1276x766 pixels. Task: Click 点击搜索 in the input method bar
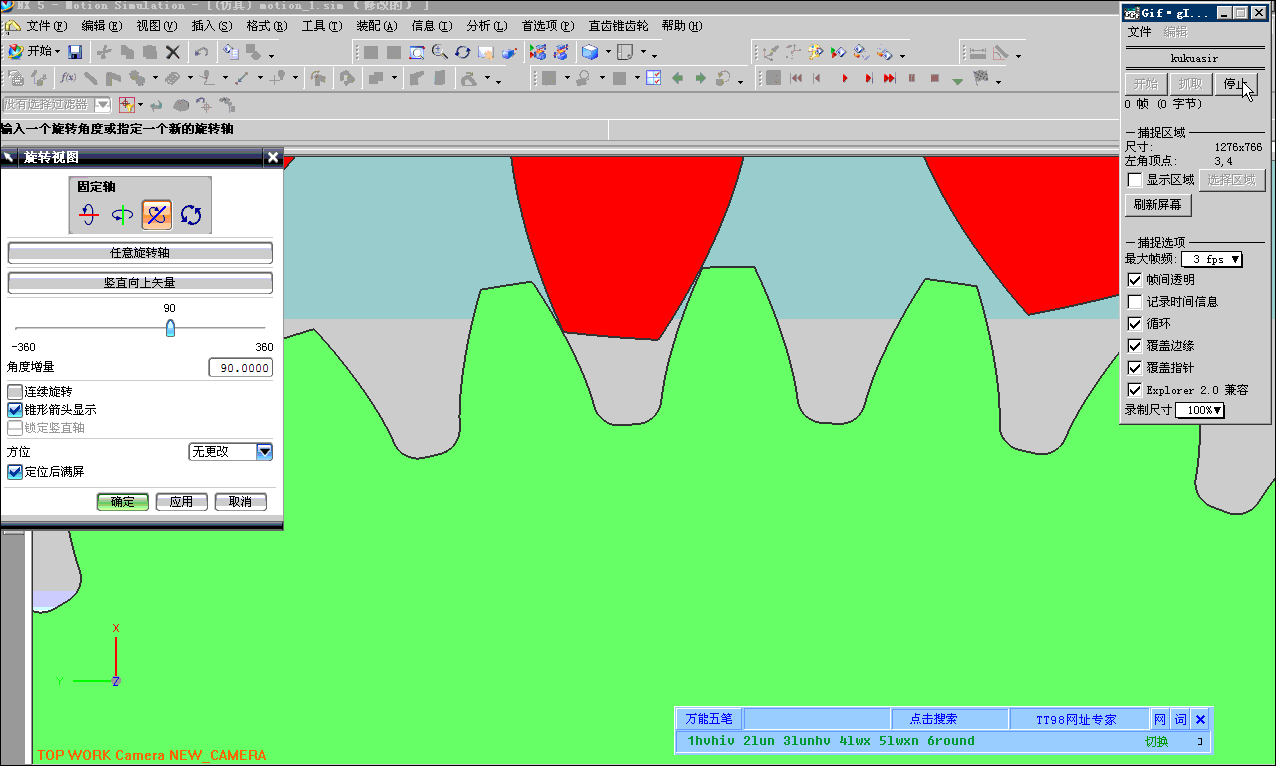pyautogui.click(x=933, y=719)
